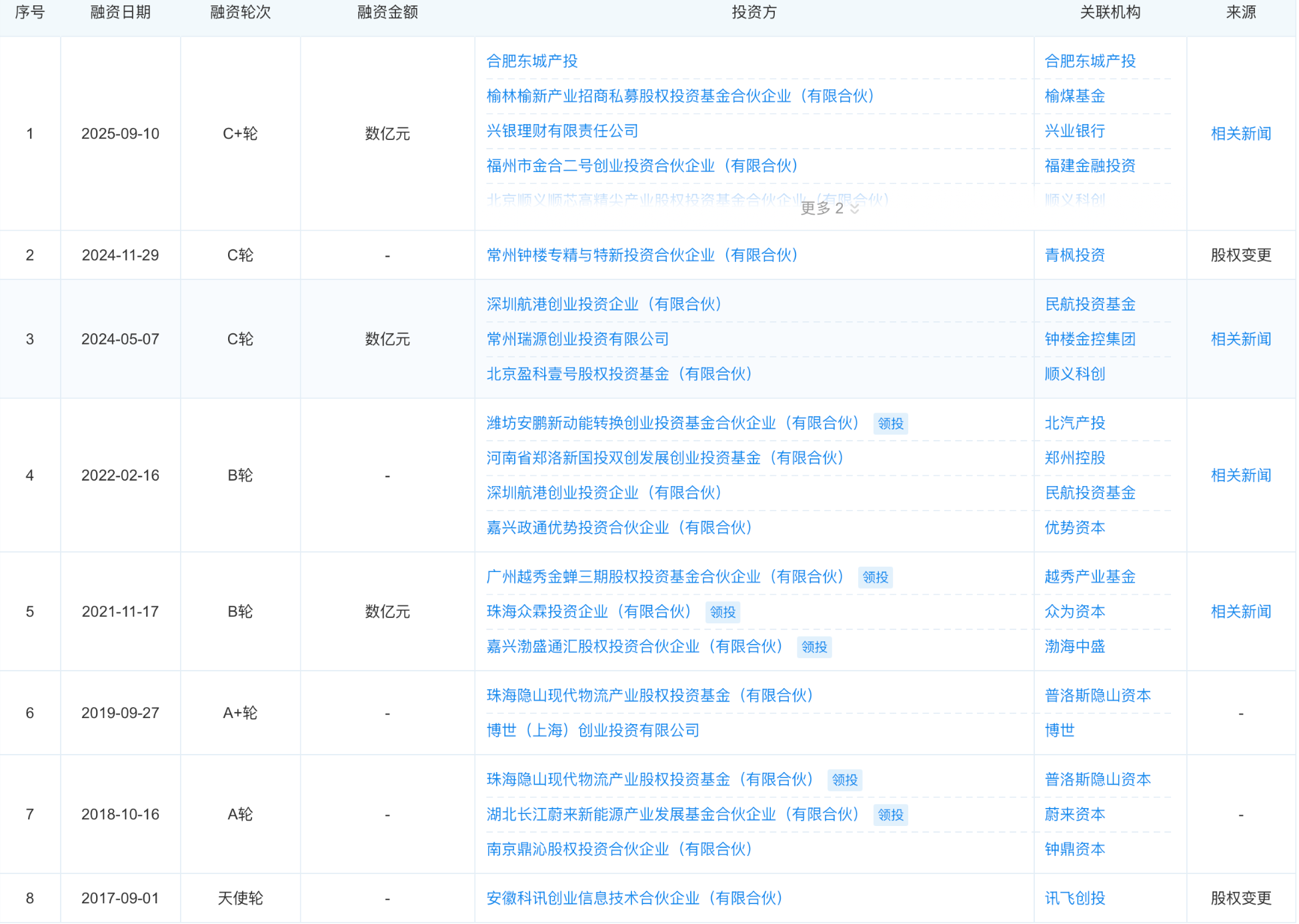Image resolution: width=1299 pixels, height=924 pixels.
Task: Click 领投 tag beside 嘉兴渤盛通汇股权投资
Action: point(814,647)
